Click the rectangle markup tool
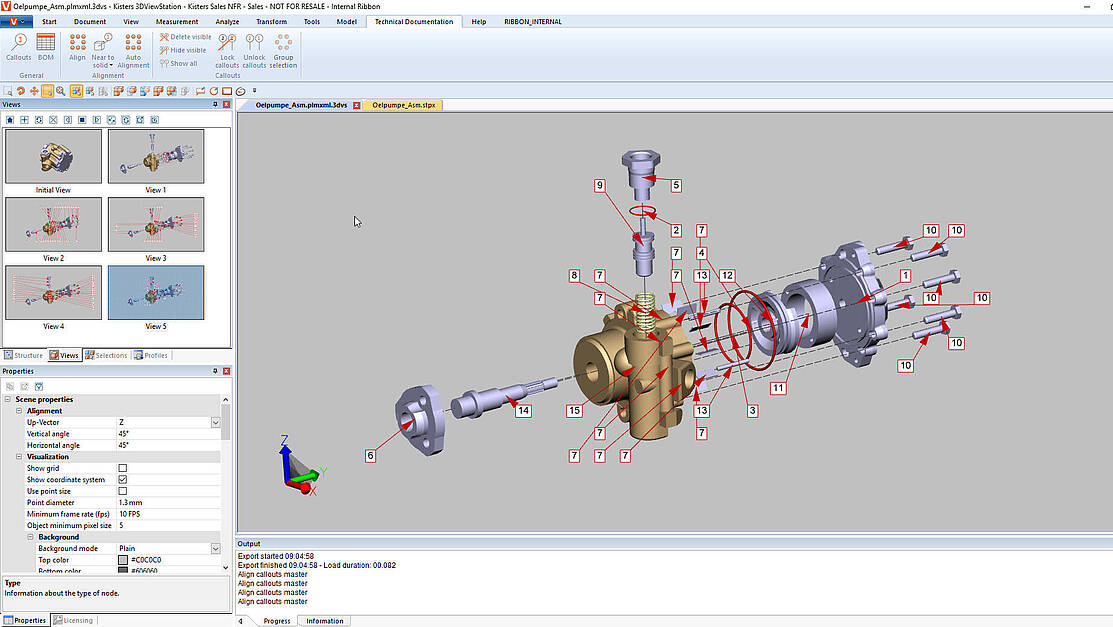This screenshot has width=1113, height=627. click(227, 91)
